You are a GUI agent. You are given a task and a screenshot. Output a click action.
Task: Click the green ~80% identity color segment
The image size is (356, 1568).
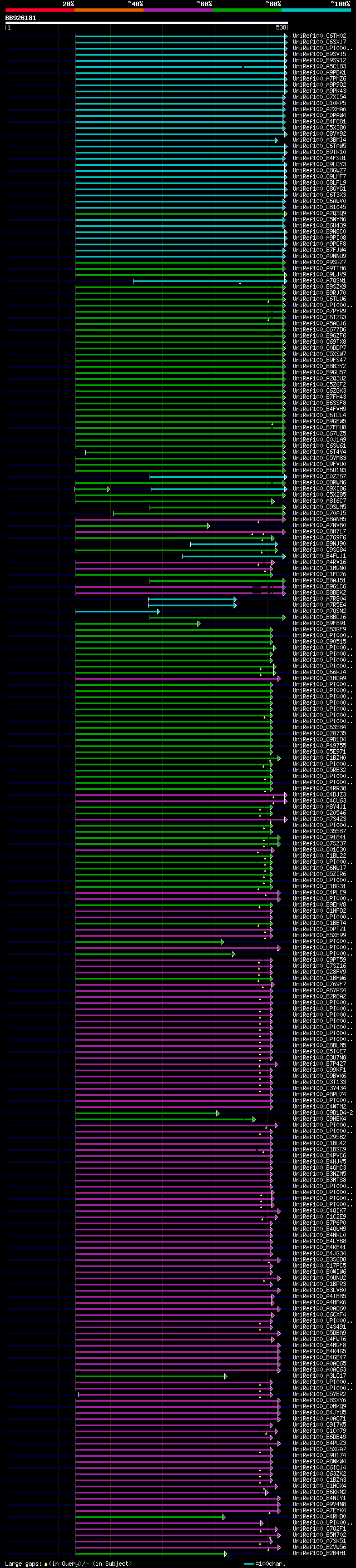click(x=247, y=11)
